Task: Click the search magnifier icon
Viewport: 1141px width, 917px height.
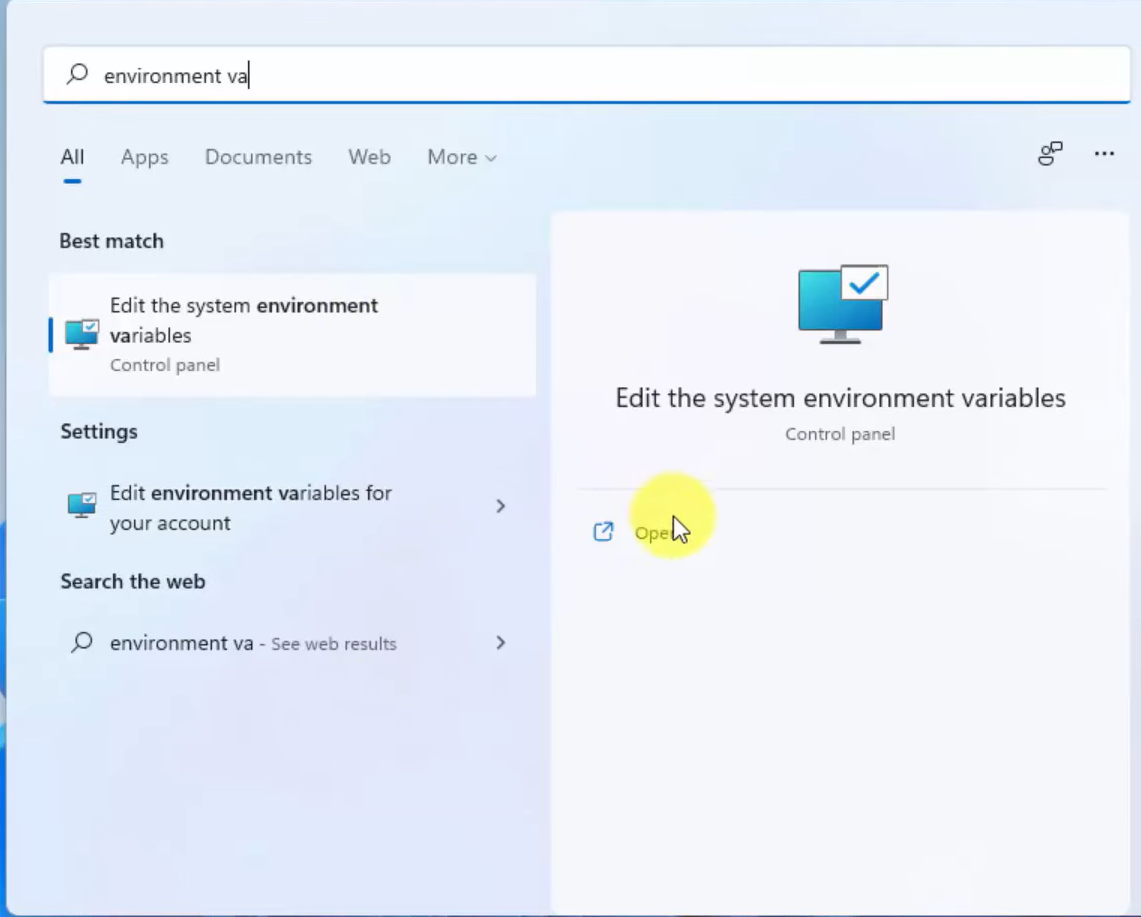Action: pyautogui.click(x=75, y=75)
